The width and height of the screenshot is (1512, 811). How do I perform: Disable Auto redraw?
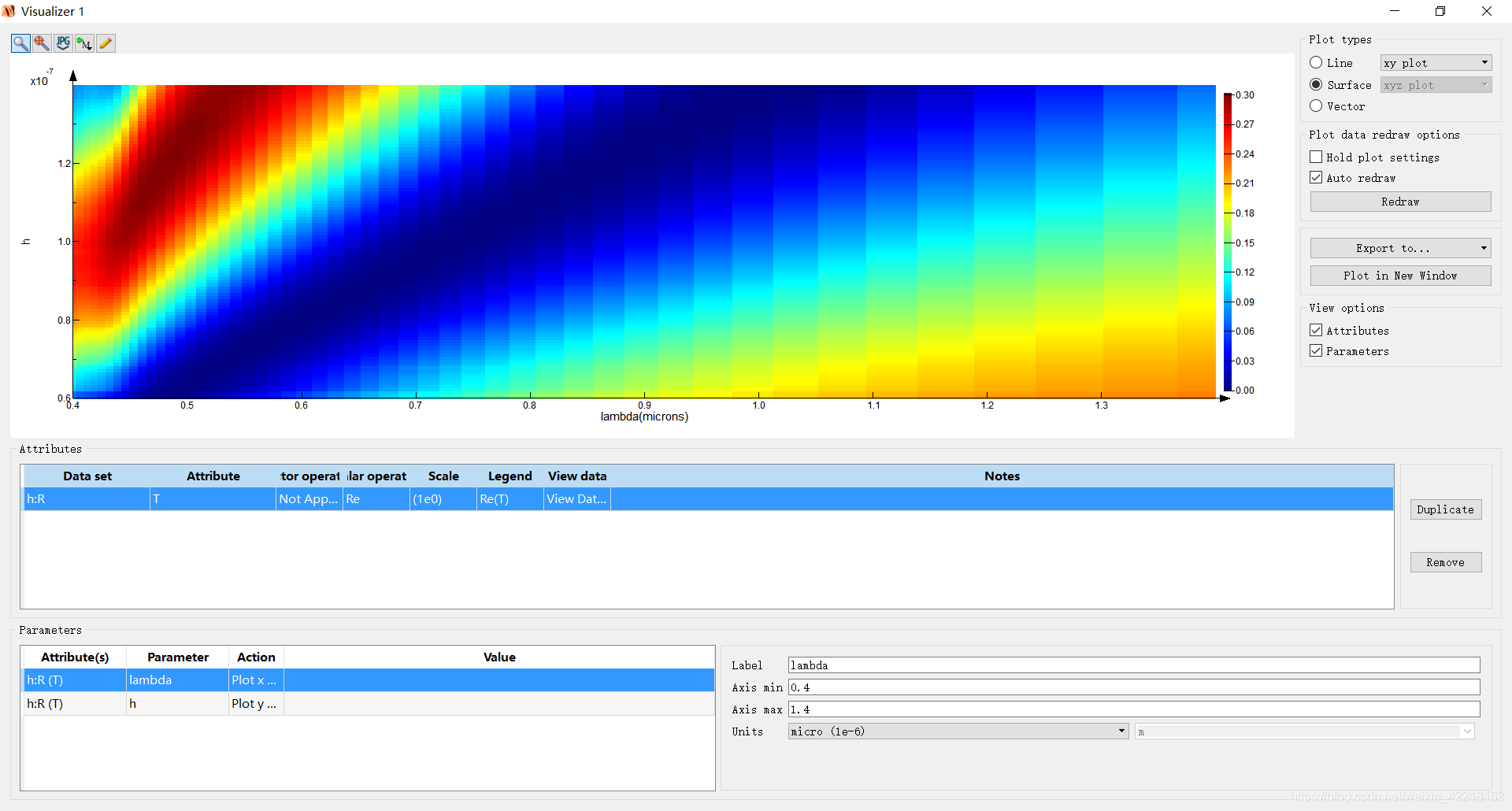pyautogui.click(x=1316, y=177)
